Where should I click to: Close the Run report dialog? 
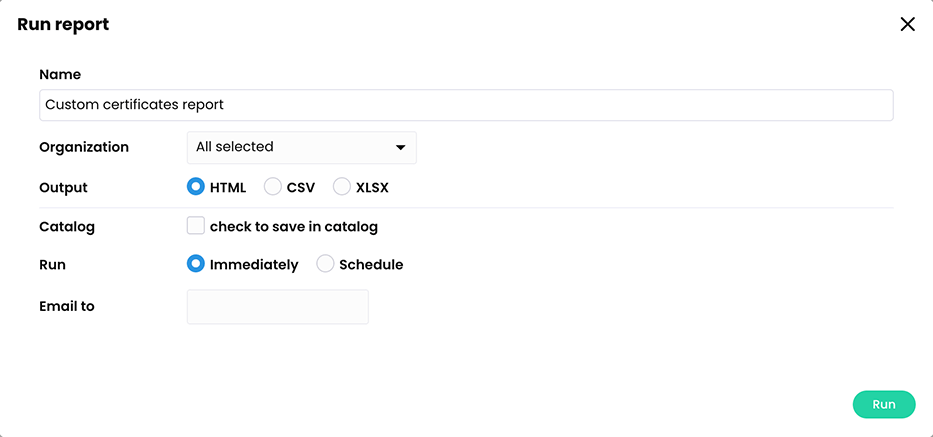pos(907,24)
